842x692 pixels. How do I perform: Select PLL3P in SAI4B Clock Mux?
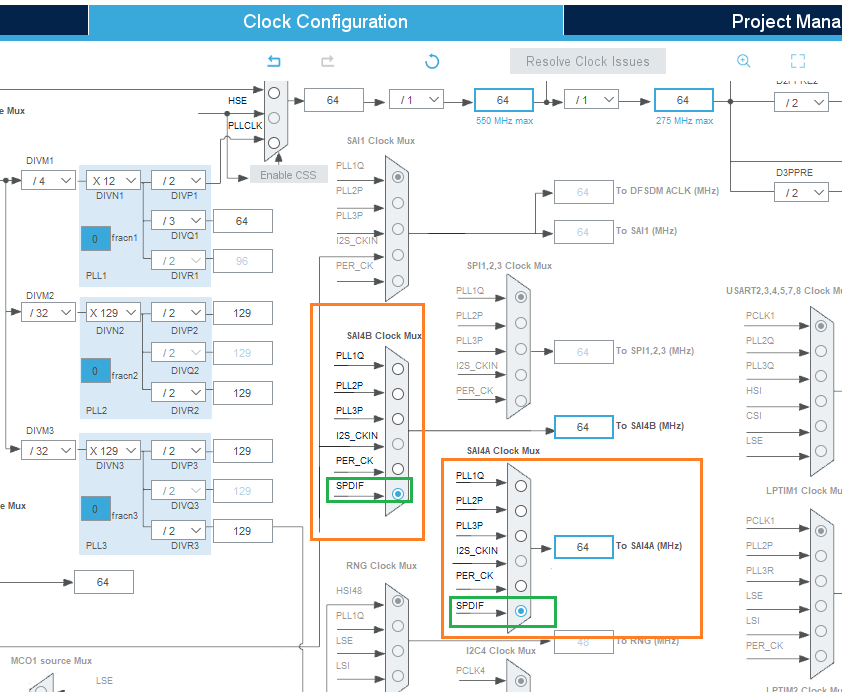coord(398,419)
